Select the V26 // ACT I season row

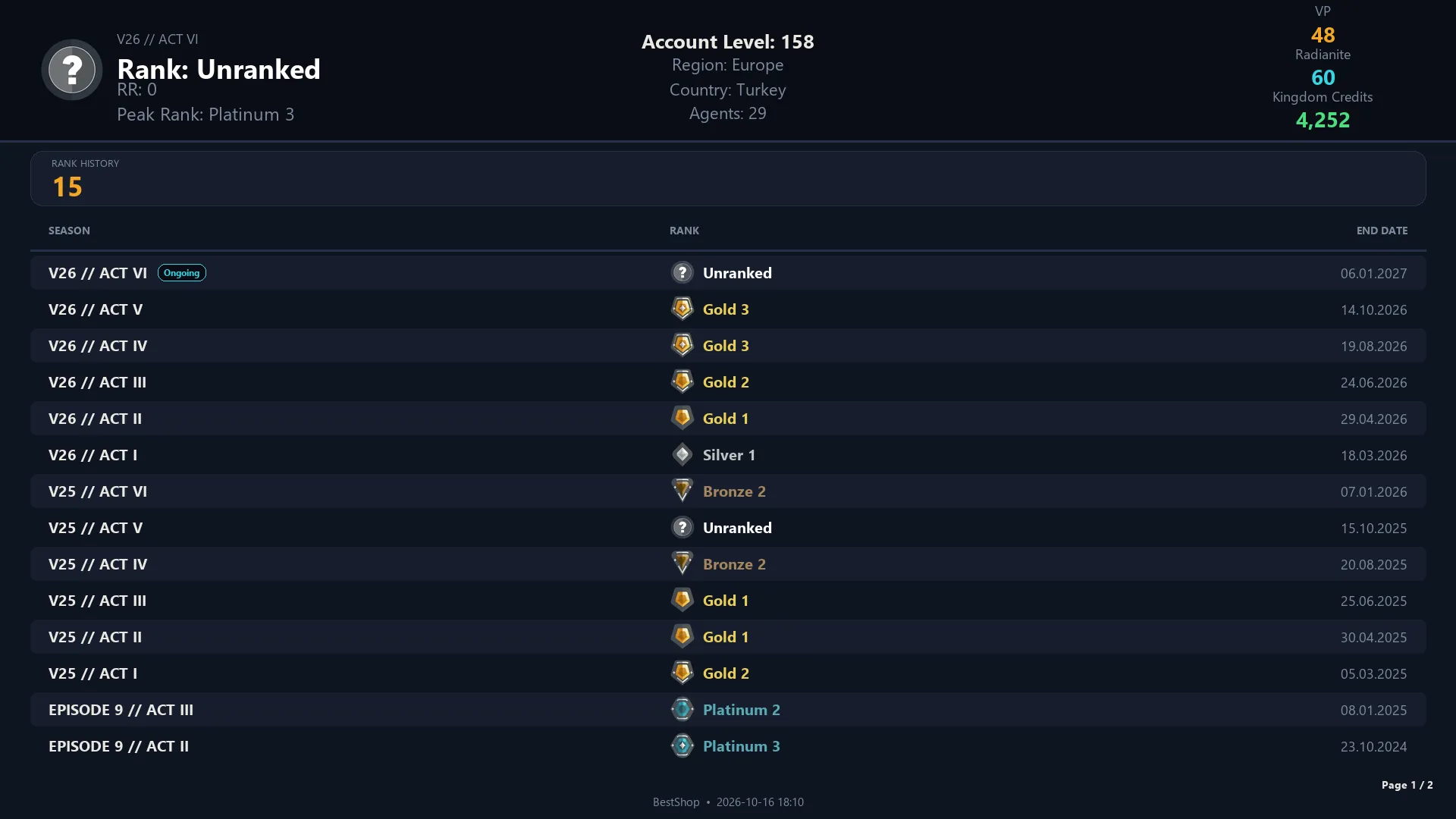coord(728,455)
